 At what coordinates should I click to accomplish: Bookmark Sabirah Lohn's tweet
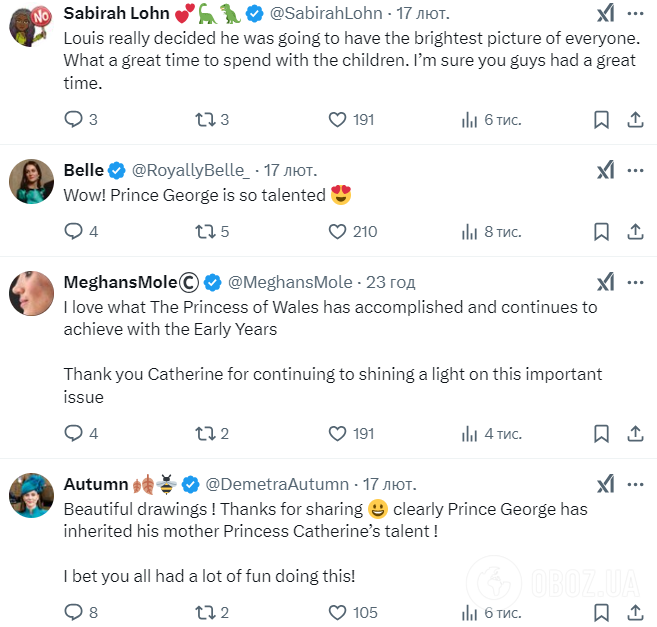click(x=601, y=120)
